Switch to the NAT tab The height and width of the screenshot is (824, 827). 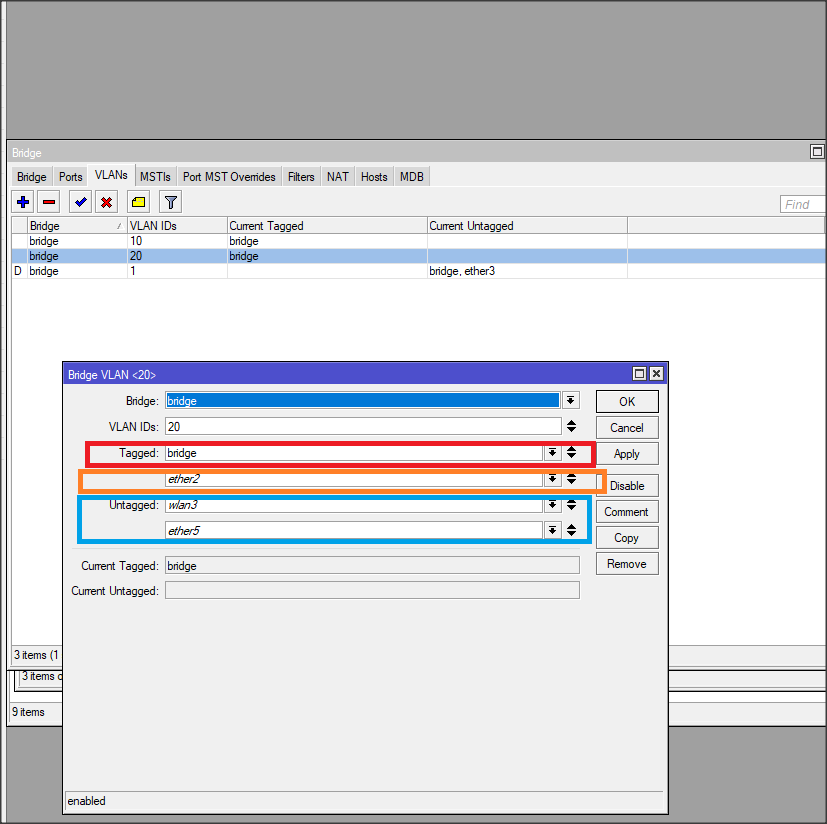[338, 177]
